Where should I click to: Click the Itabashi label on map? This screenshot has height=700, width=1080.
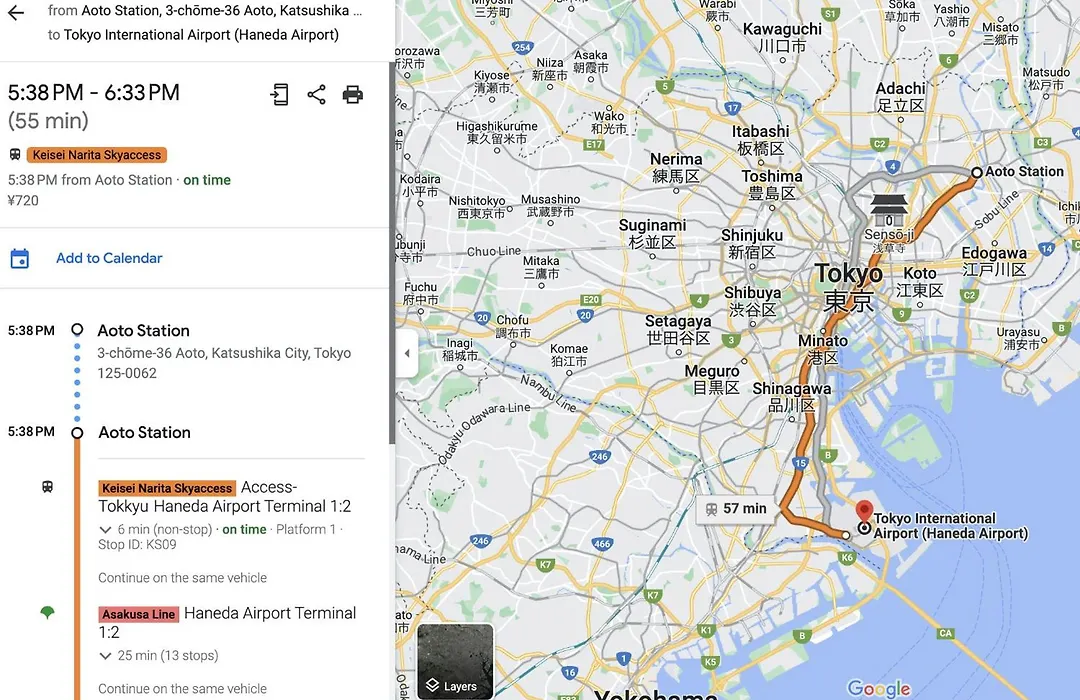(760, 140)
